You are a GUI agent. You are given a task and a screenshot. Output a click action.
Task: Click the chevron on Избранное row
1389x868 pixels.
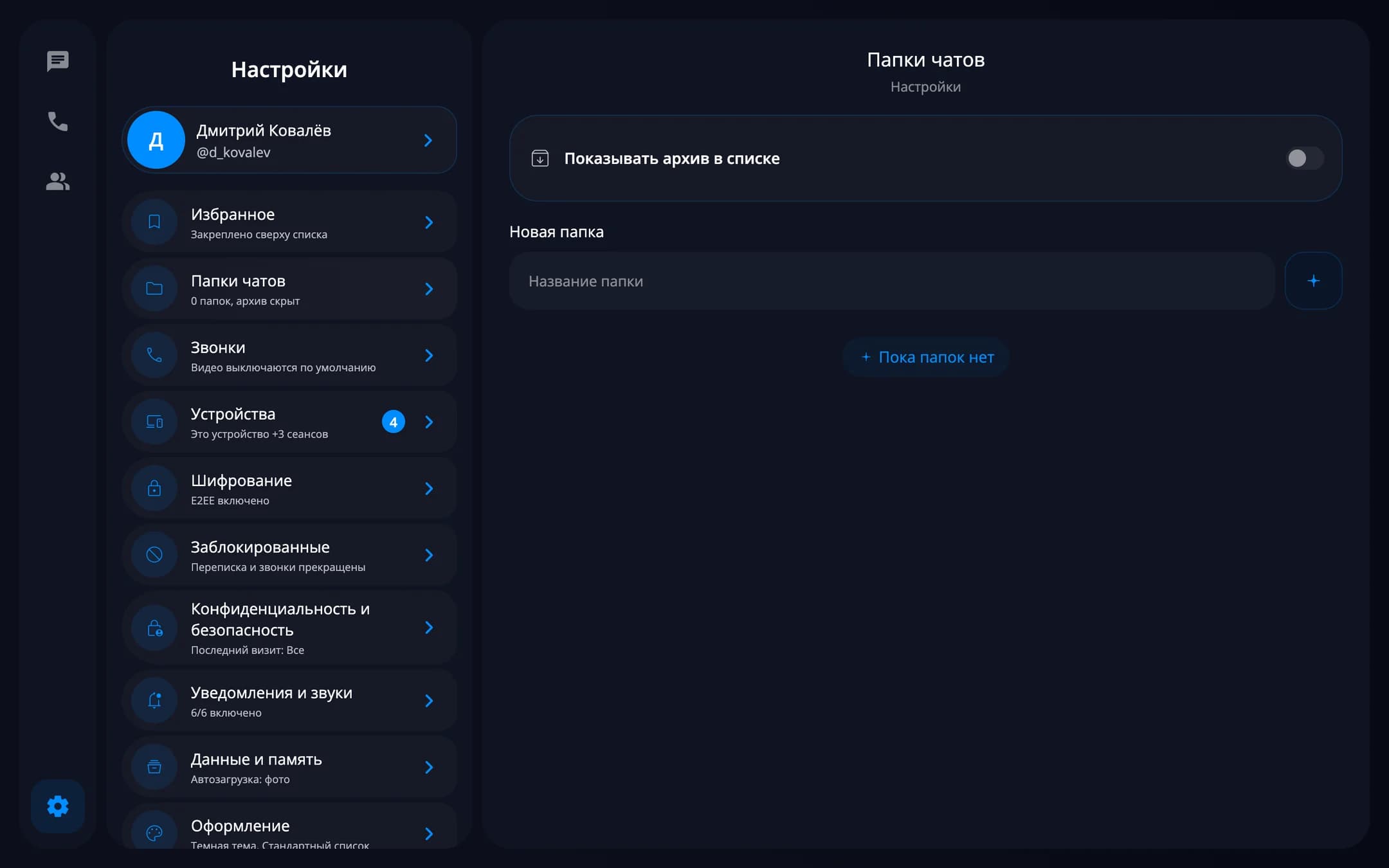[x=429, y=222]
